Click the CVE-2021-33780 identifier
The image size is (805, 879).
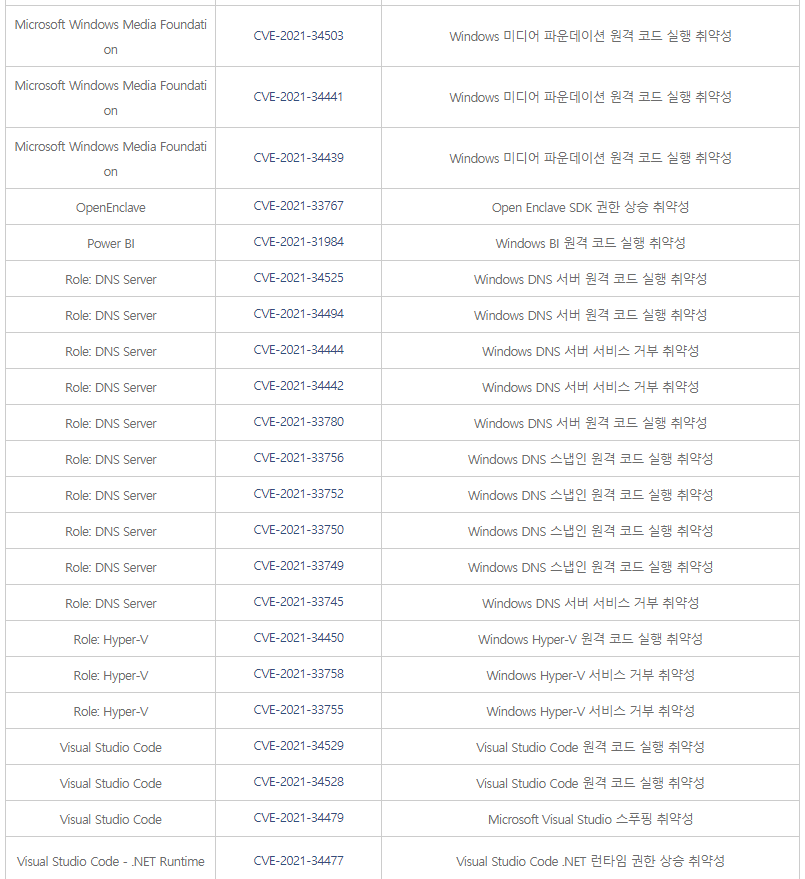pyautogui.click(x=298, y=423)
